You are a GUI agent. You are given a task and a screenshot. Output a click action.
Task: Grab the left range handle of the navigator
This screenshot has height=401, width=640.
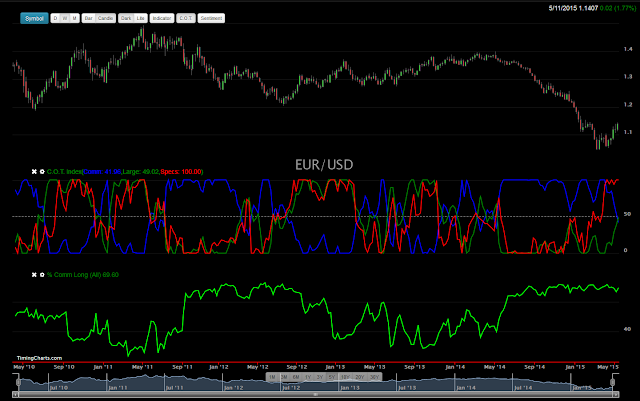pos(18,382)
